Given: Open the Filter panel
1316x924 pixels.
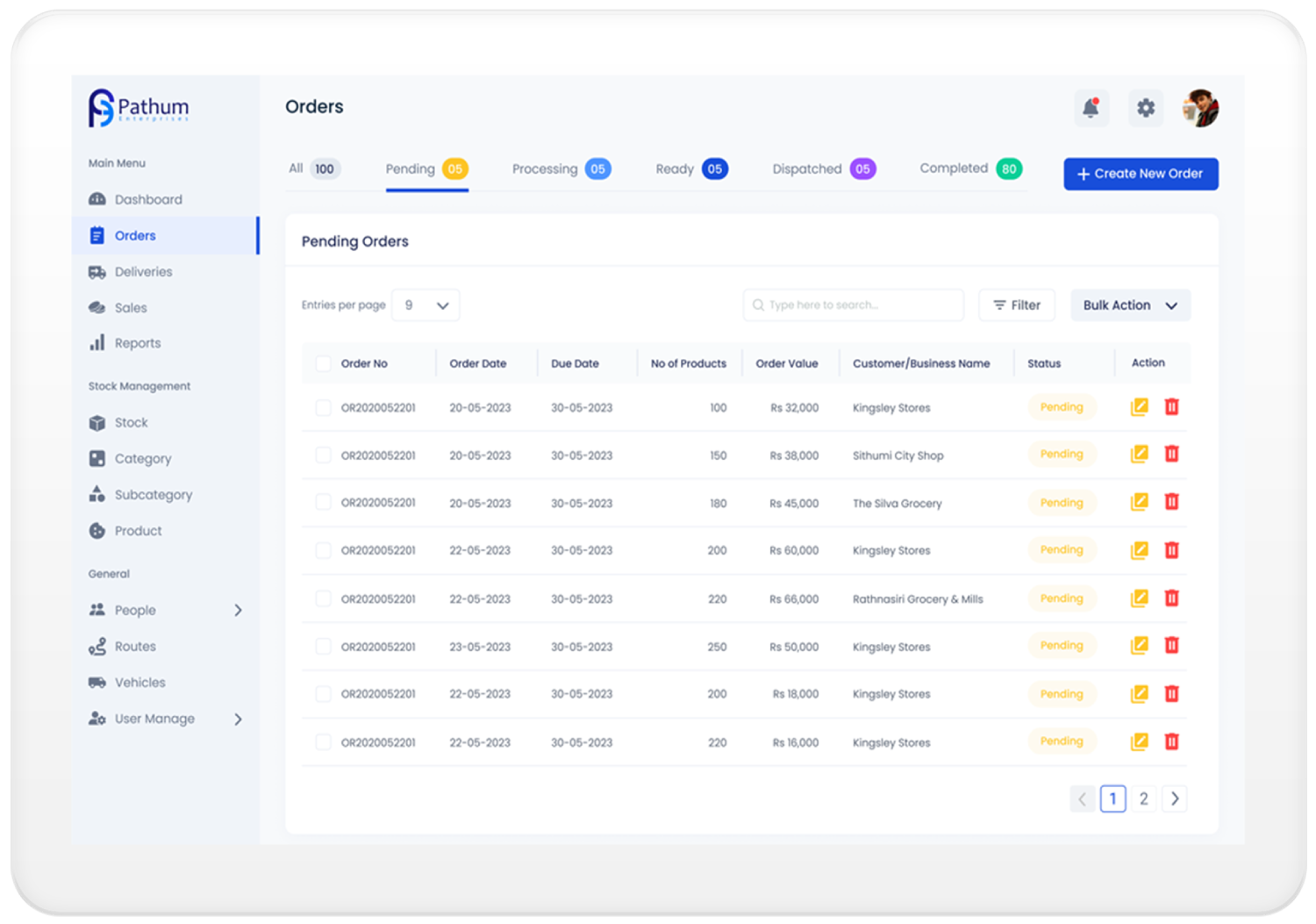Looking at the screenshot, I should pyautogui.click(x=1016, y=304).
